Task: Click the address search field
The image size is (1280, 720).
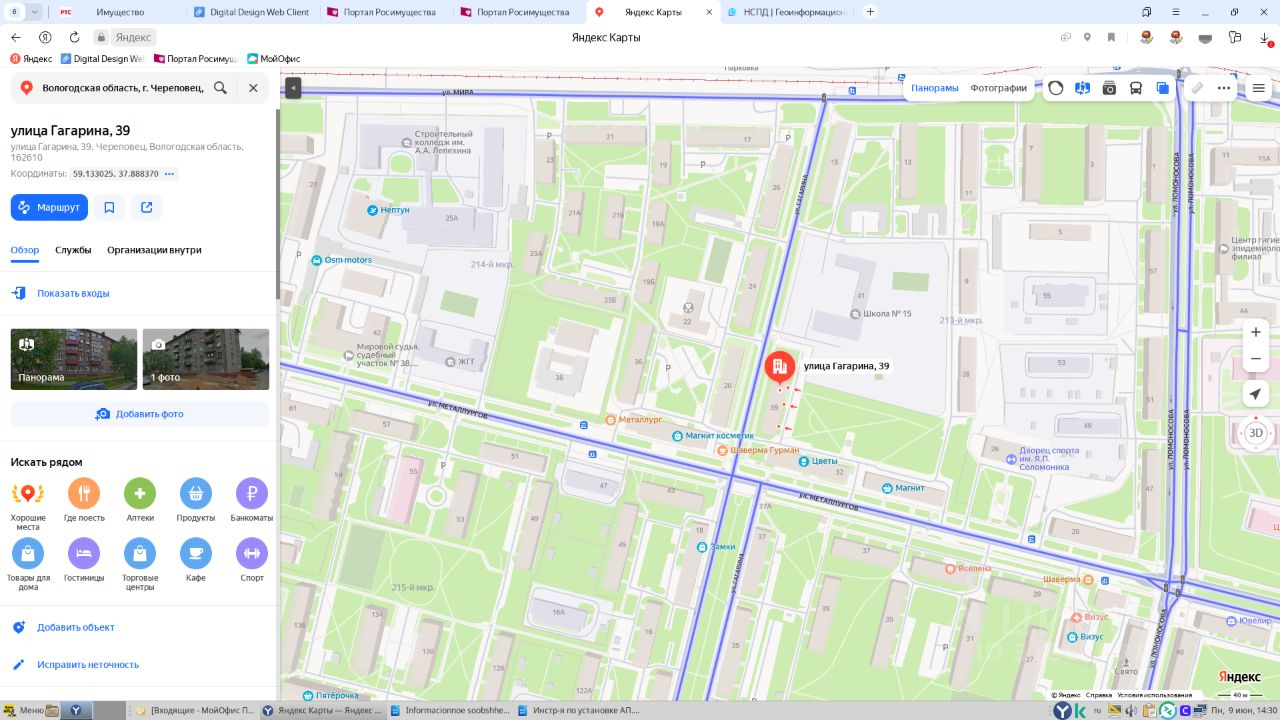Action: [x=123, y=88]
